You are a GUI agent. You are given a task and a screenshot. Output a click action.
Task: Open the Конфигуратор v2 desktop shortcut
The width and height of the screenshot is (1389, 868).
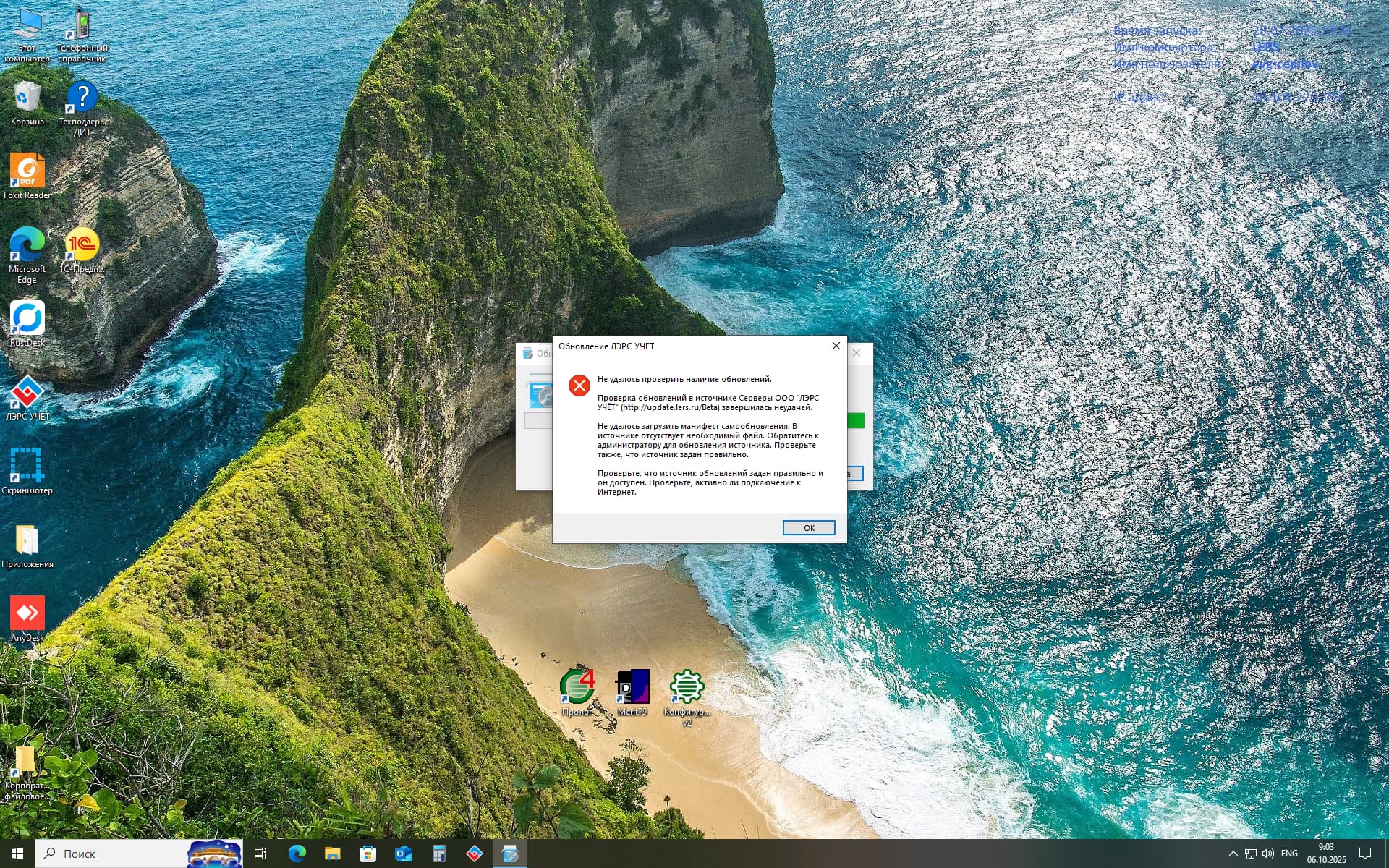tap(687, 687)
